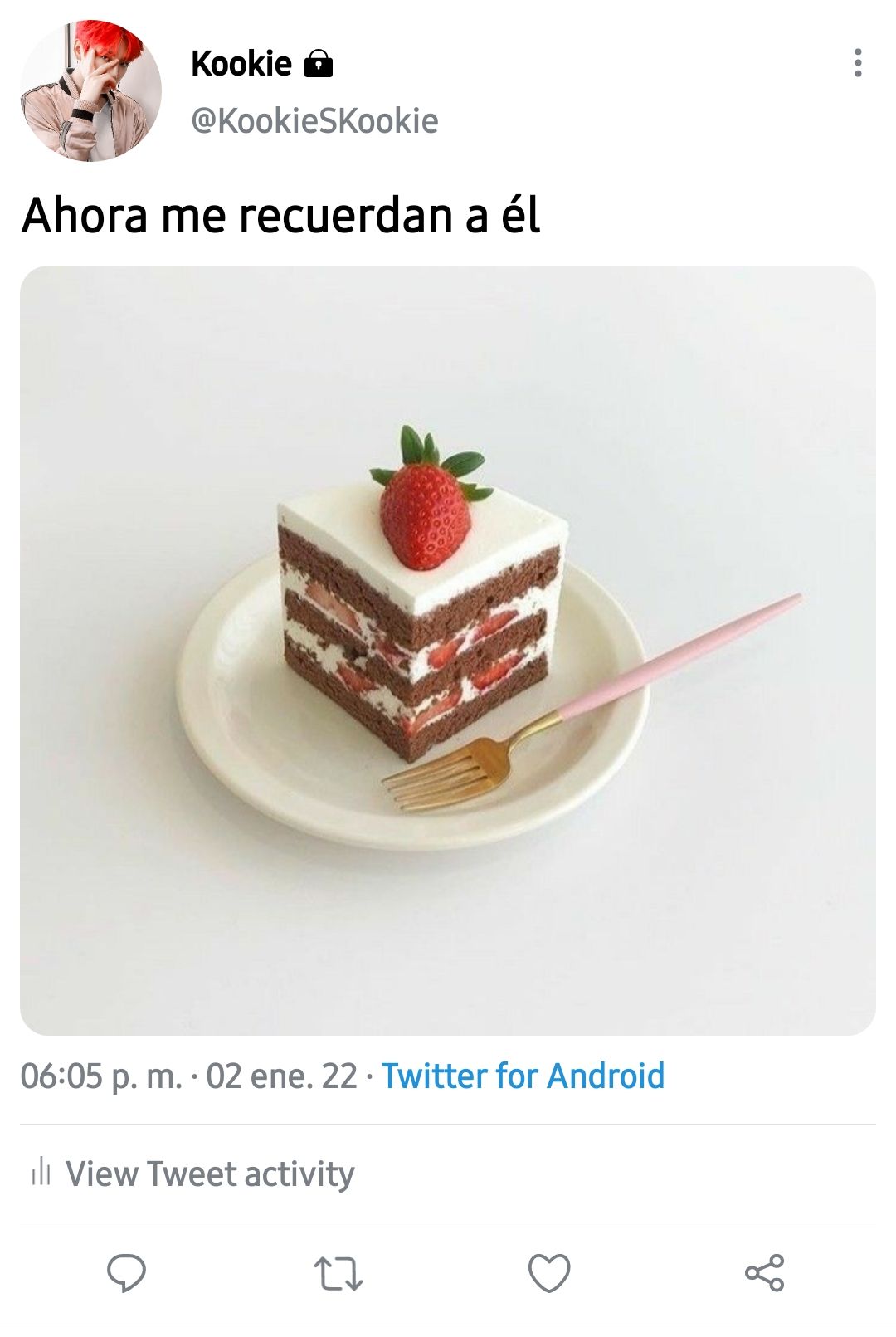Select View Tweet activity
896x1337 pixels.
point(210,1174)
